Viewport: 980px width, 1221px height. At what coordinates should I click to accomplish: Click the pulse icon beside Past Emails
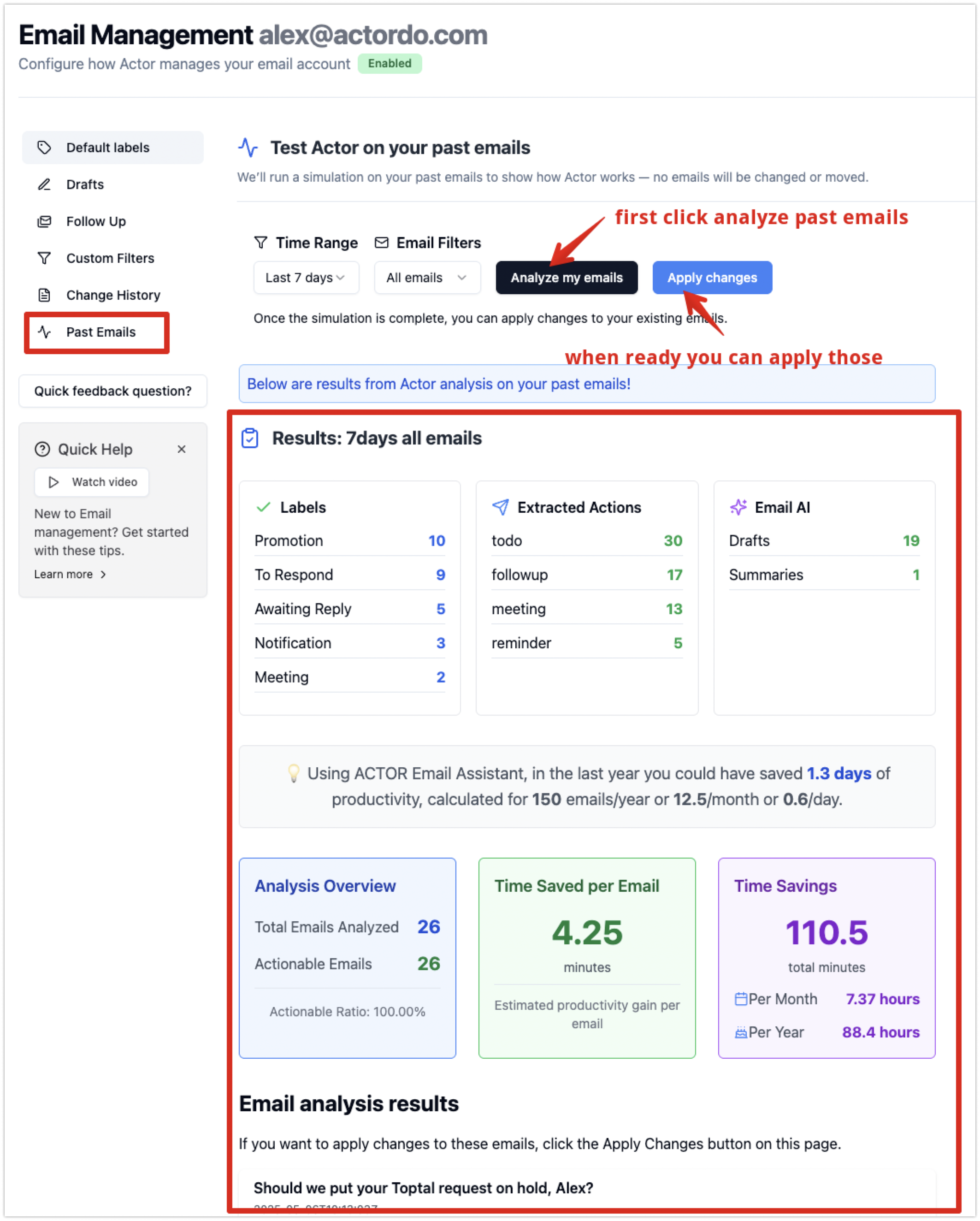tap(44, 332)
